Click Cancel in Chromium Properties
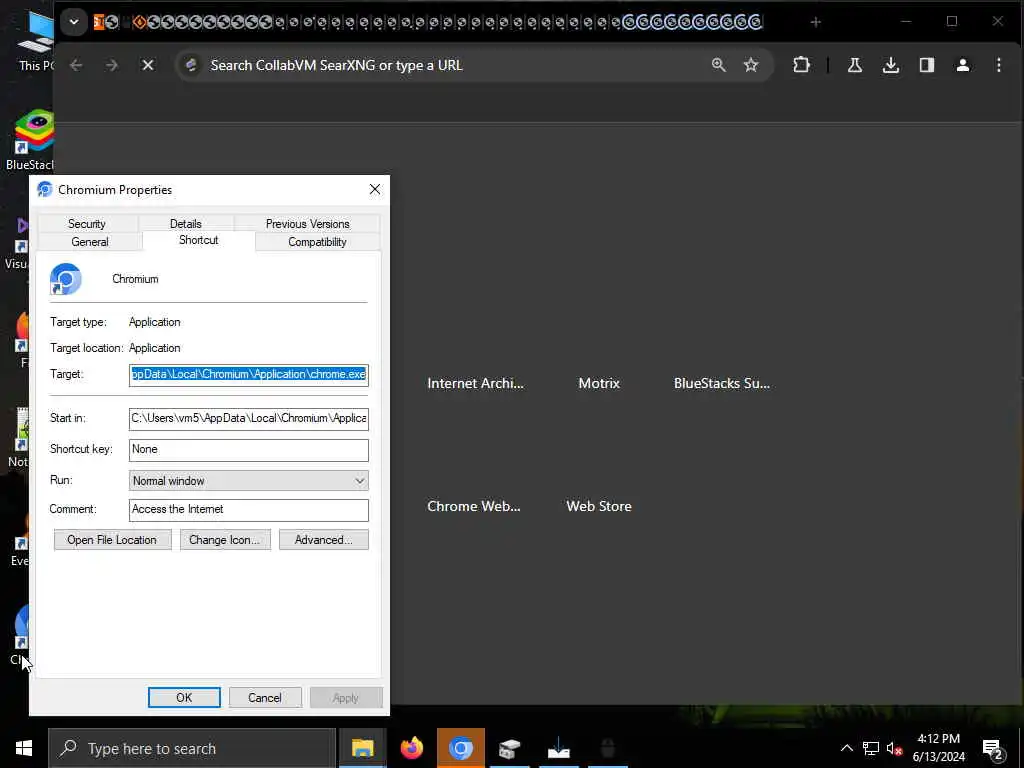The image size is (1024, 768). [265, 697]
